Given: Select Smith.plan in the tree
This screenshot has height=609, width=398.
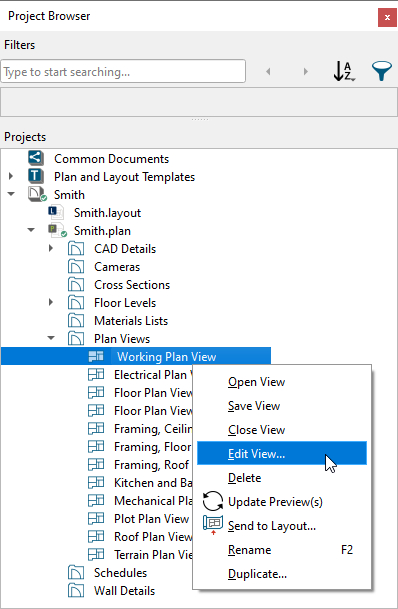Looking at the screenshot, I should (x=102, y=231).
